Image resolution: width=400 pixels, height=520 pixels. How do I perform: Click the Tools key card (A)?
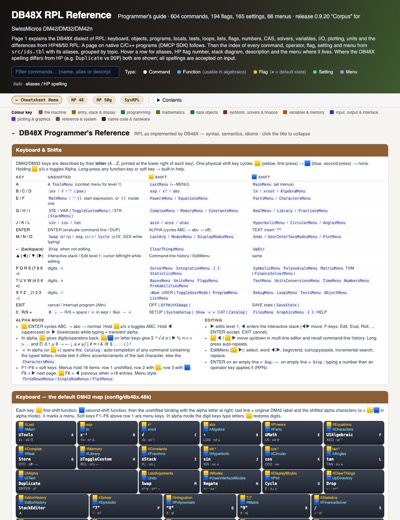click(x=46, y=432)
